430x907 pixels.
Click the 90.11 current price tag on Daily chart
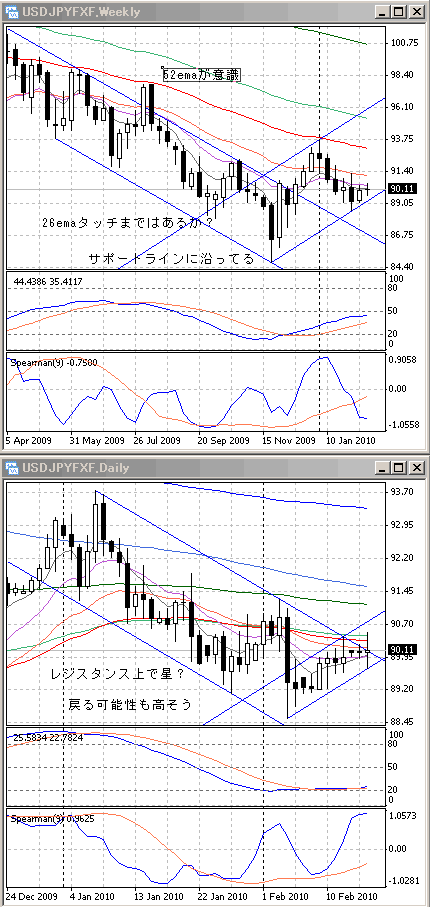point(402,649)
